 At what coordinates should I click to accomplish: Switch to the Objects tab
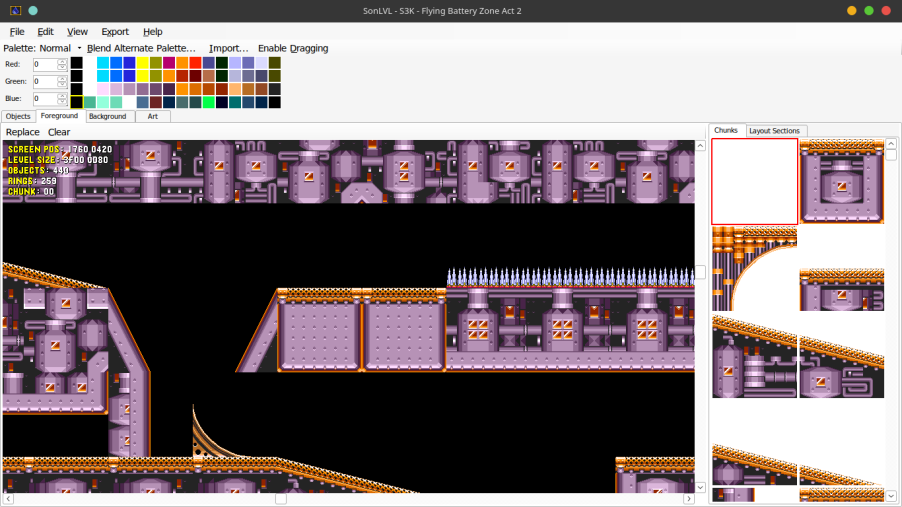click(18, 116)
